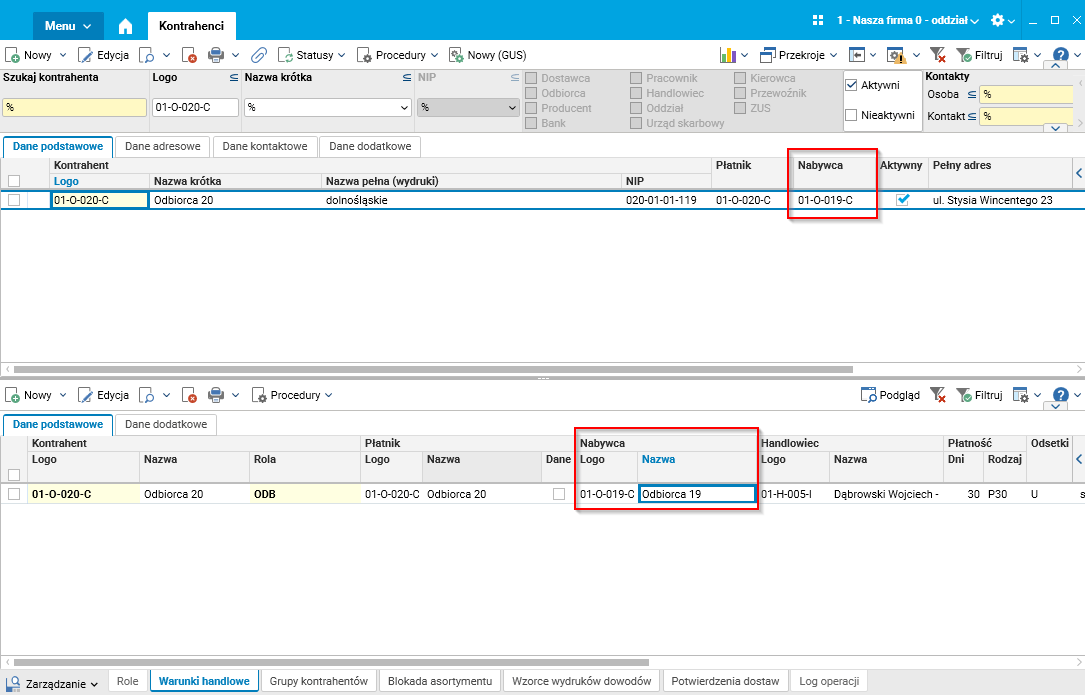
Task: Click the Nowy (GUS) button
Action: 488,55
